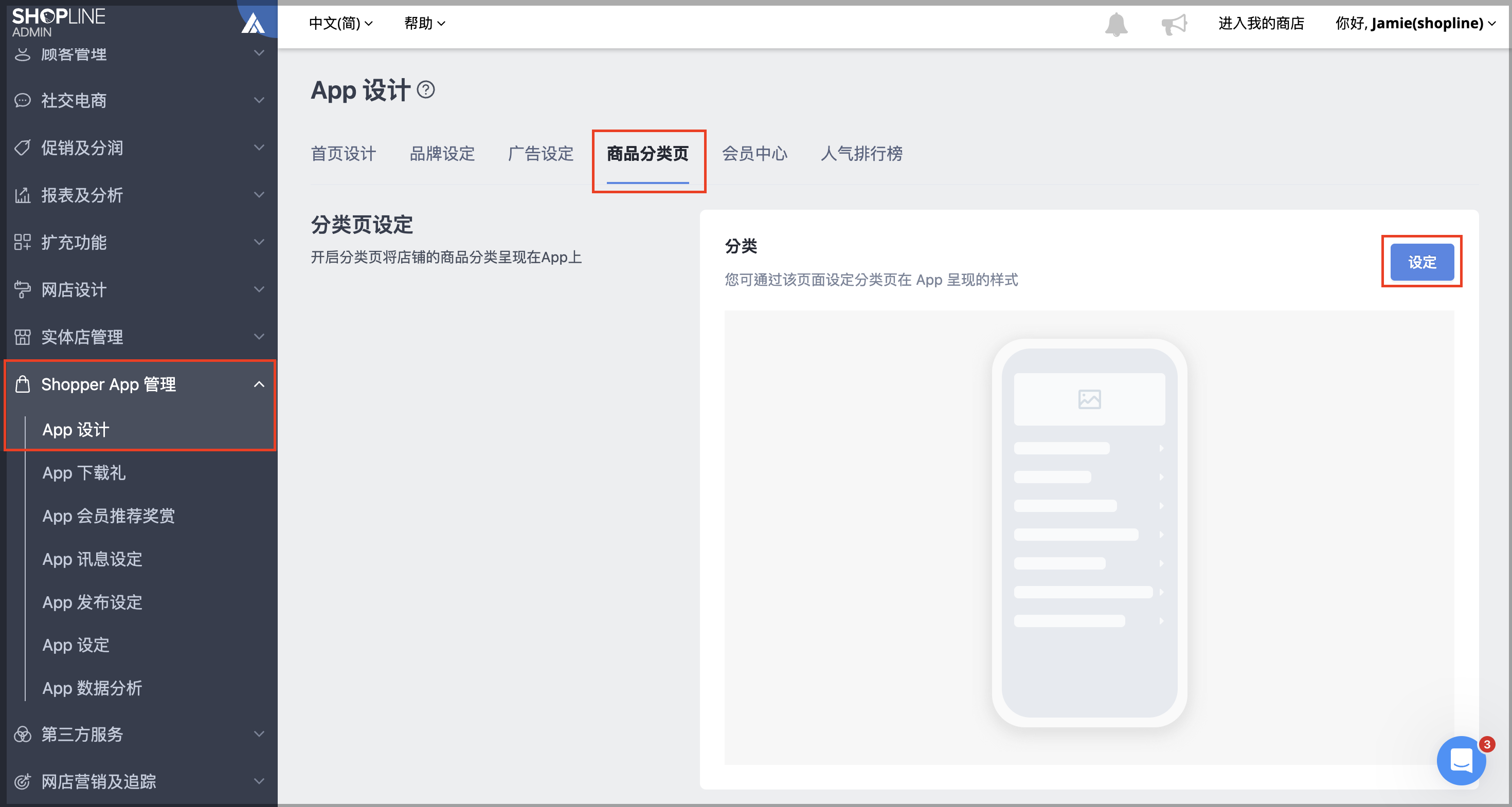Click the 第三方服务 circles icon

(x=22, y=735)
